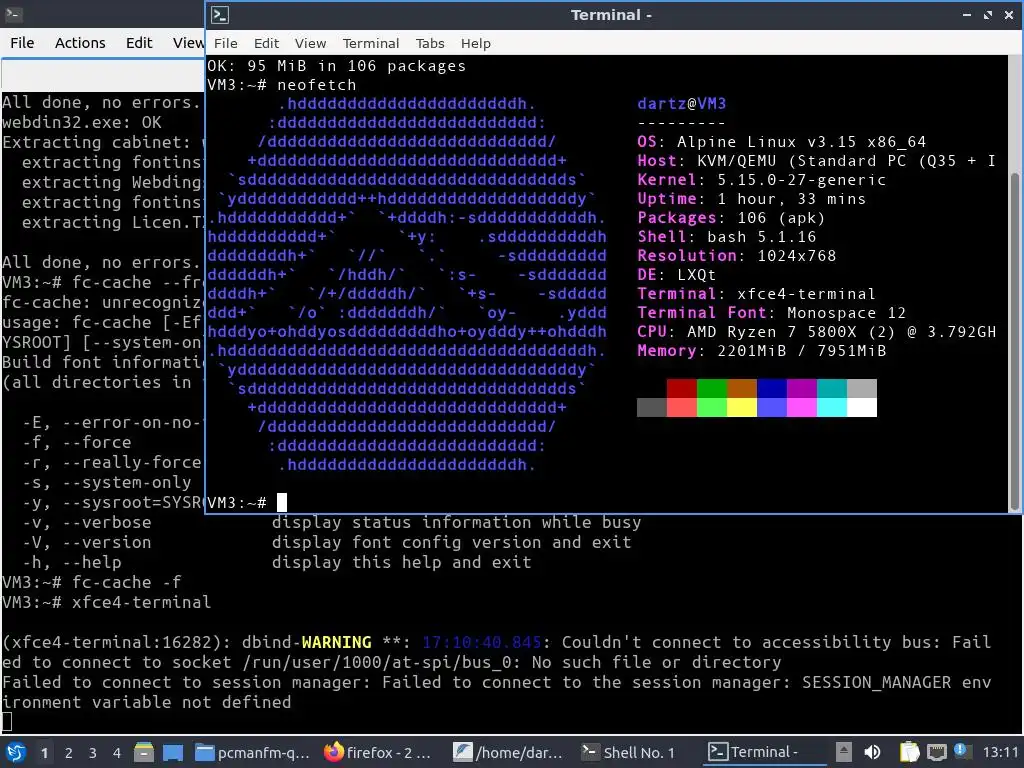Click the Shell 'bash 5.1.16' text
This screenshot has height=768, width=1024.
pos(761,237)
